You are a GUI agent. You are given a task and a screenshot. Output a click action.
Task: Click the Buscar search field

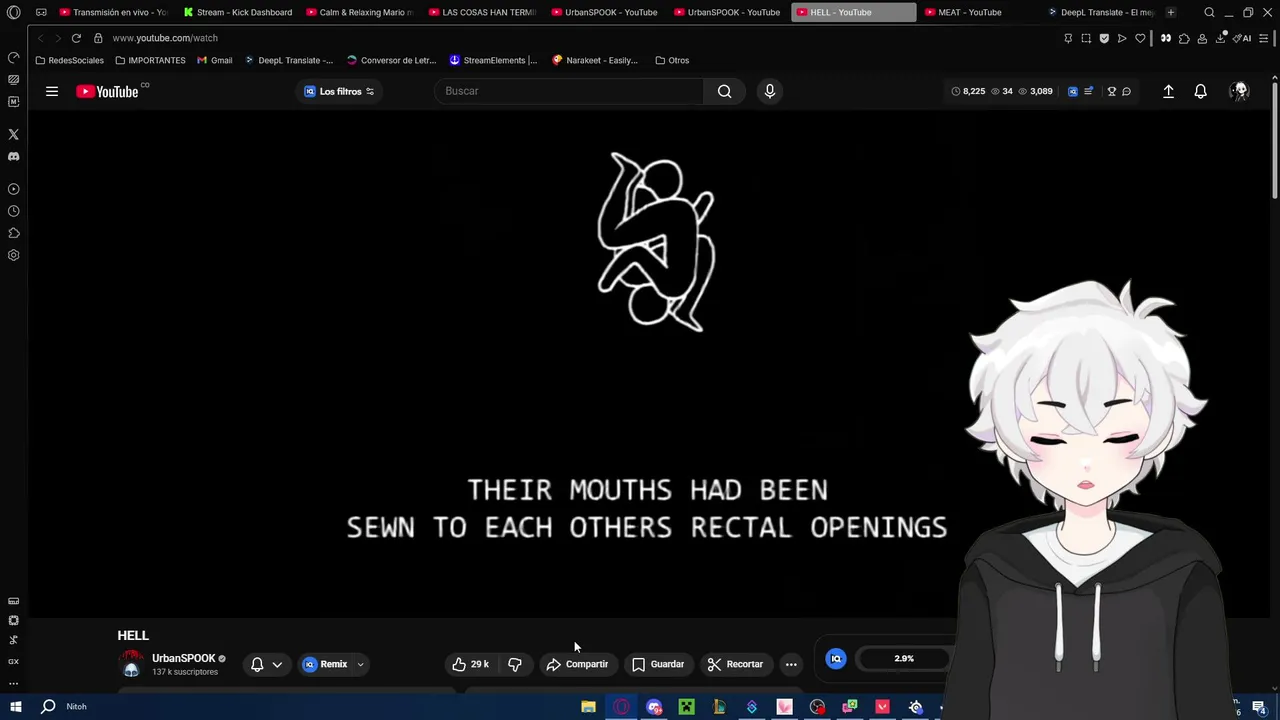click(x=569, y=91)
